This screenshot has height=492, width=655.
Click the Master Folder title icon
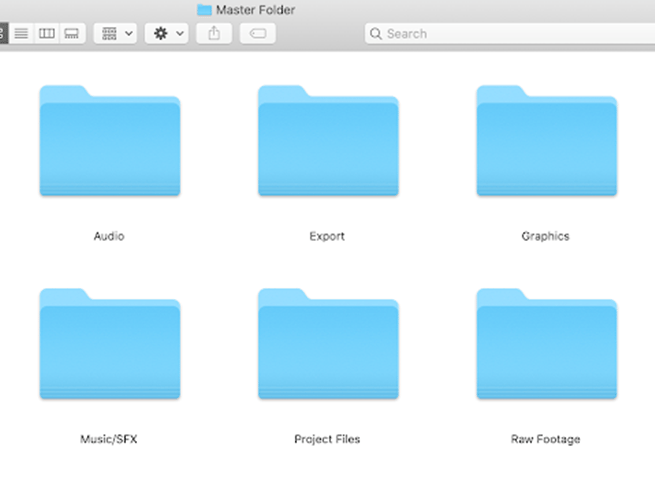point(204,10)
